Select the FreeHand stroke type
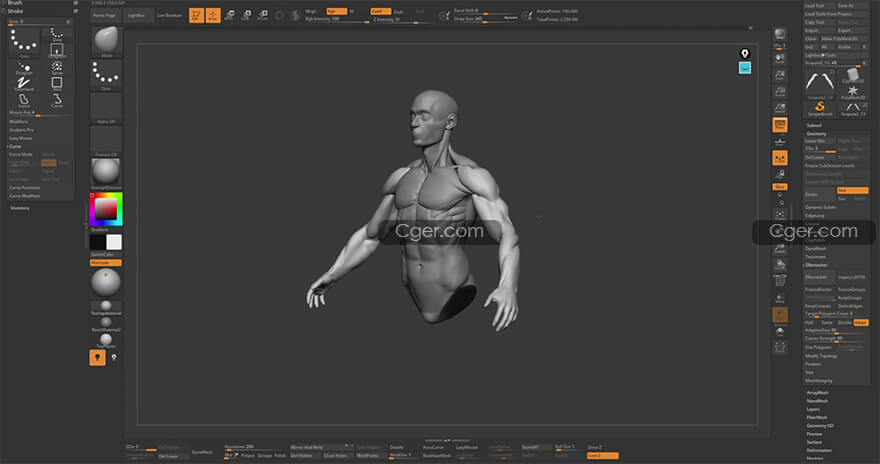880x464 pixels. coord(24,84)
